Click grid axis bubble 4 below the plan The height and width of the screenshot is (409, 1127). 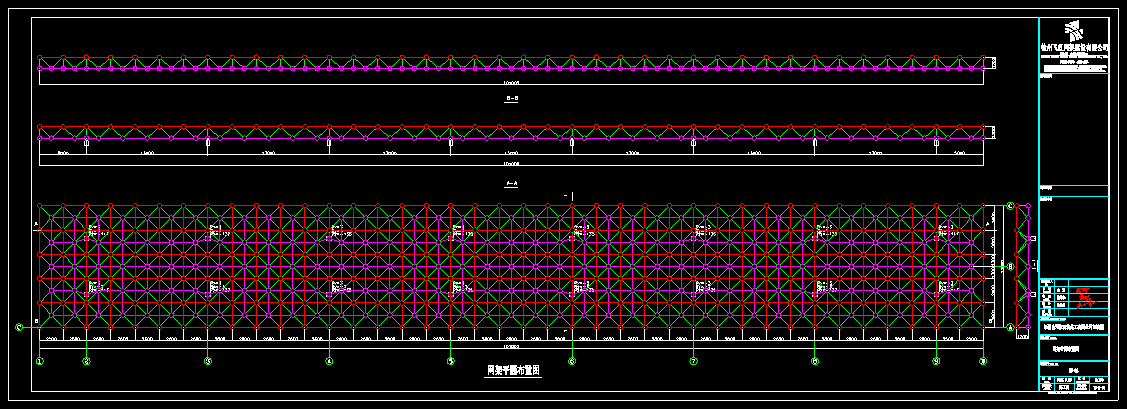329,361
